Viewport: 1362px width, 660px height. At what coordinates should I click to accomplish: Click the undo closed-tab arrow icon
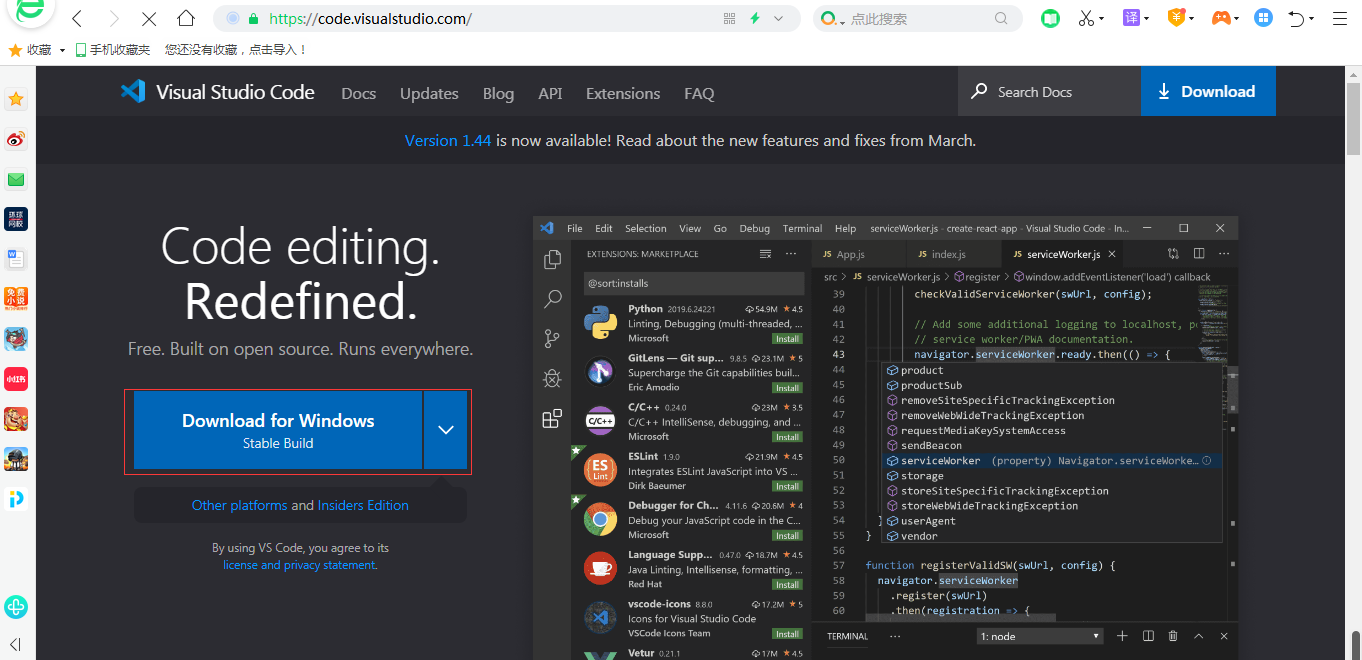click(1296, 18)
